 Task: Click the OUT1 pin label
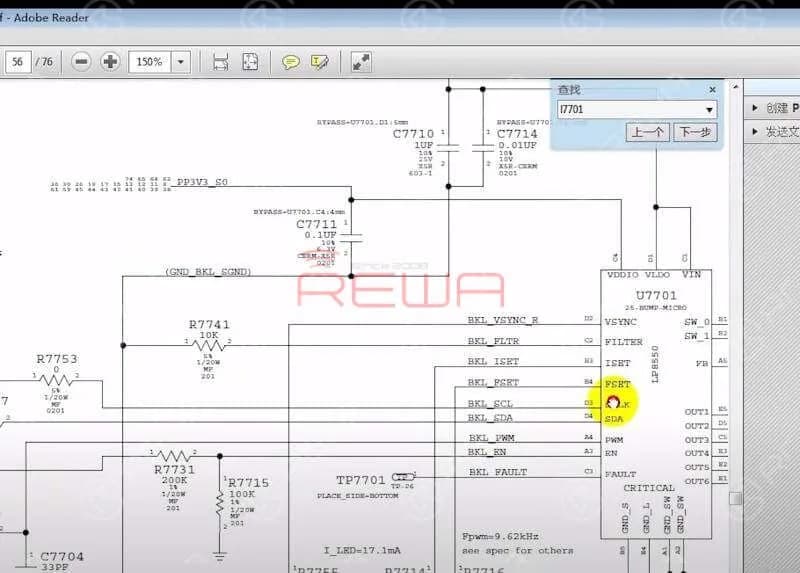point(696,412)
